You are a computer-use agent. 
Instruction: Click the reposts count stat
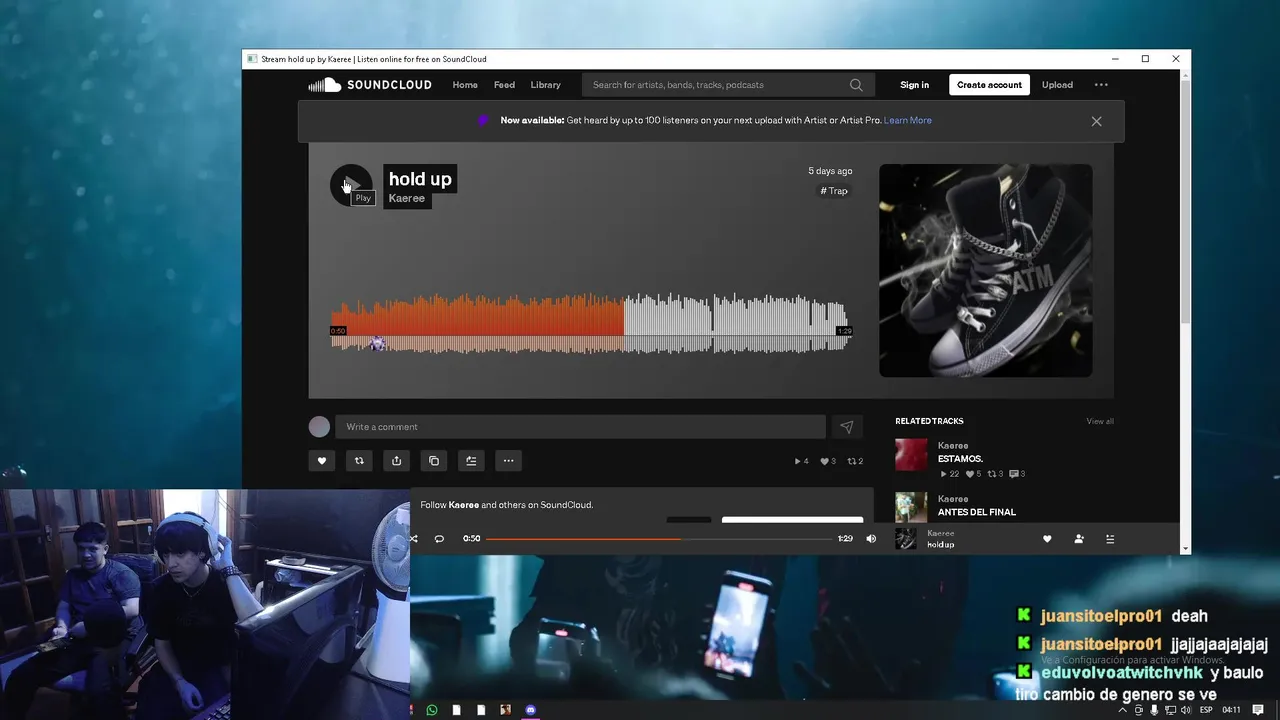point(855,461)
